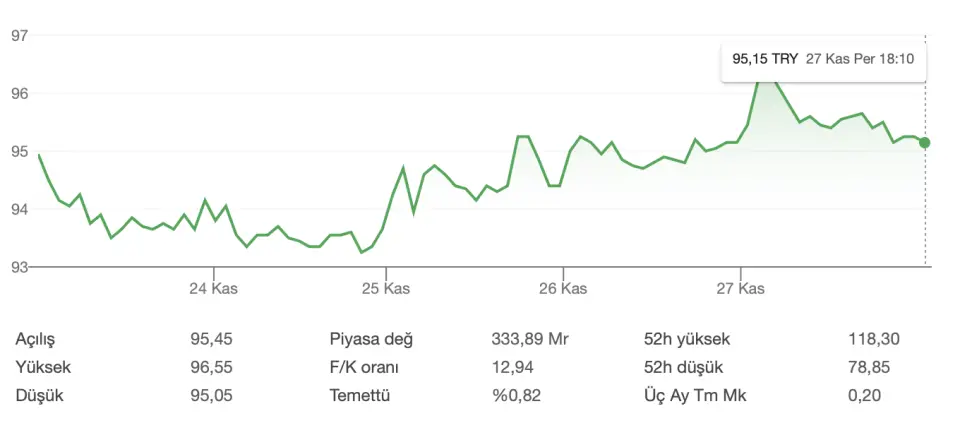
Task: Select the 25 Kas date marker
Action: (387, 288)
